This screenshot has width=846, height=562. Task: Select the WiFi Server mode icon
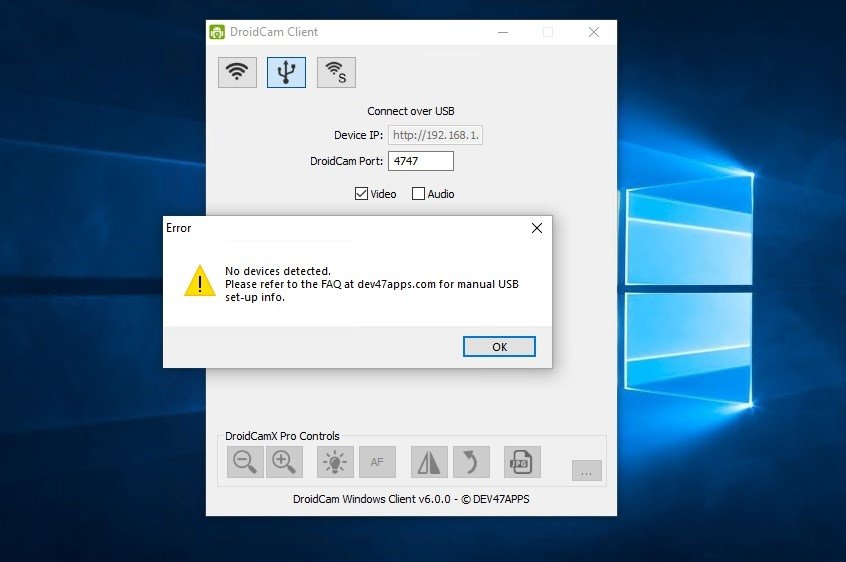(x=336, y=72)
